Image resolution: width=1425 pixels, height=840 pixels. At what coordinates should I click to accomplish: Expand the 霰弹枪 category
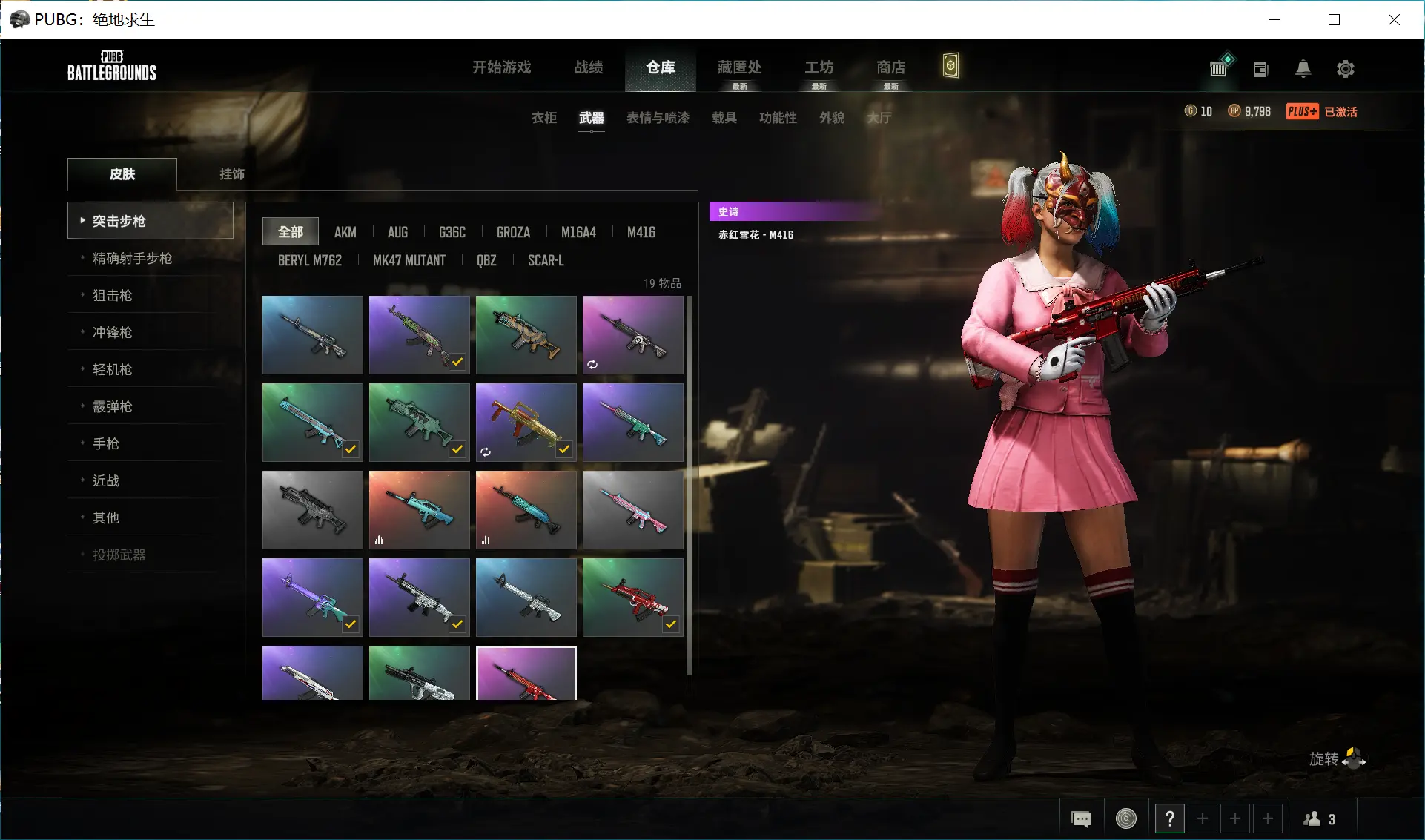151,406
